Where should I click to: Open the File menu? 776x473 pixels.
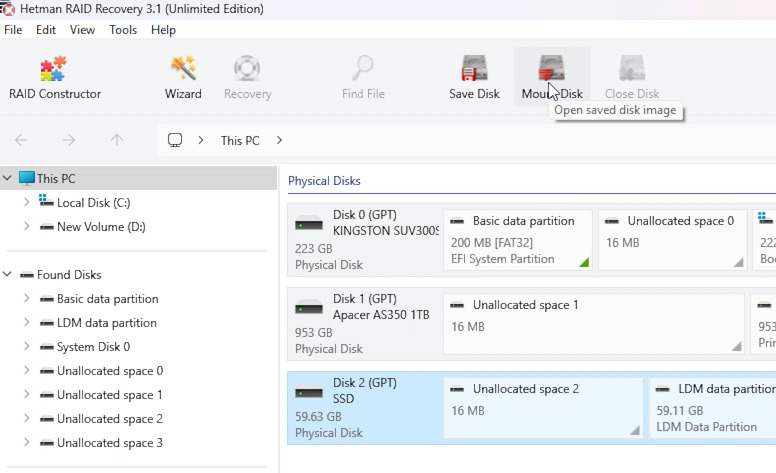pos(13,30)
